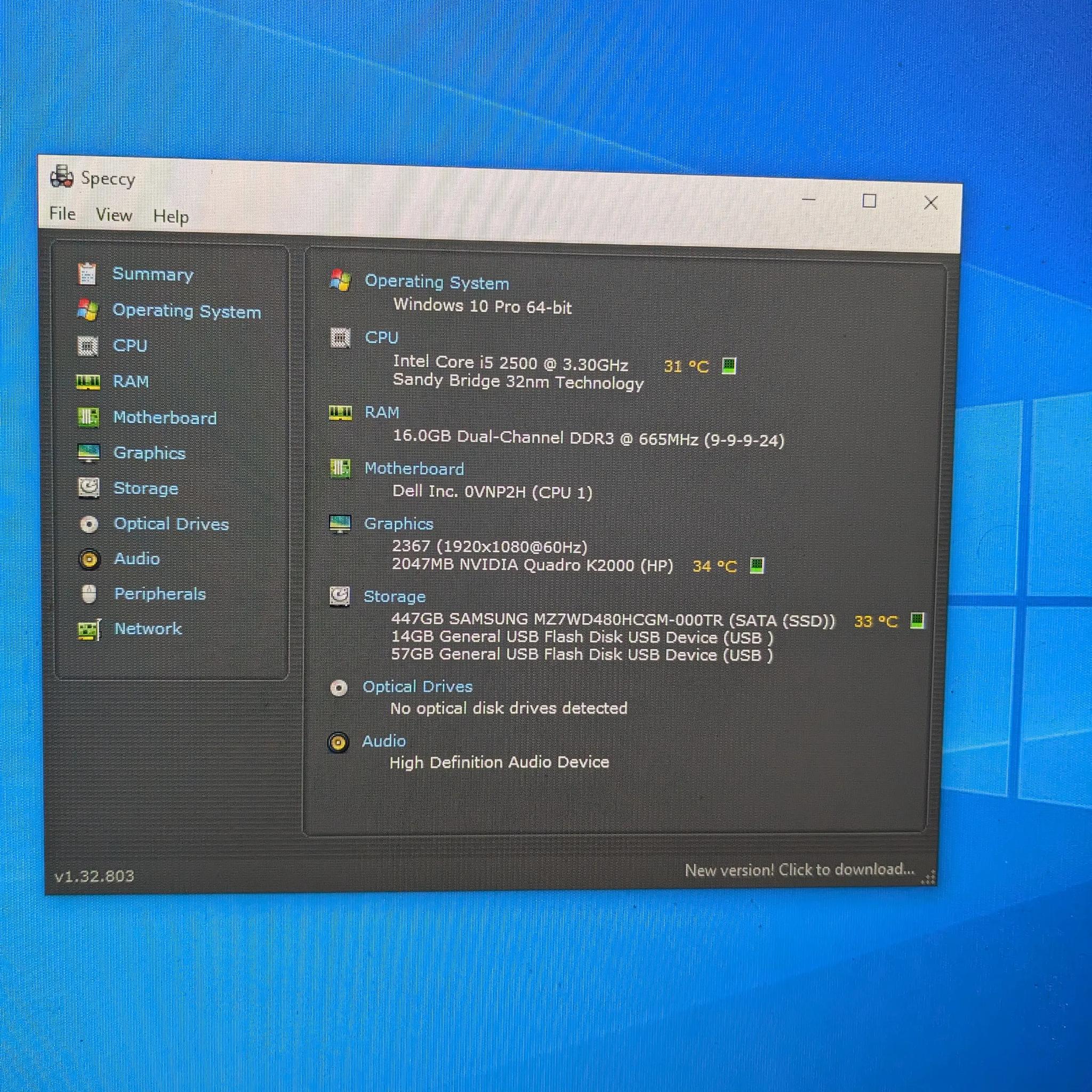Click the '57GB General USB Flash Disk' line
Viewport: 1092px width, 1092px height.
[x=582, y=655]
